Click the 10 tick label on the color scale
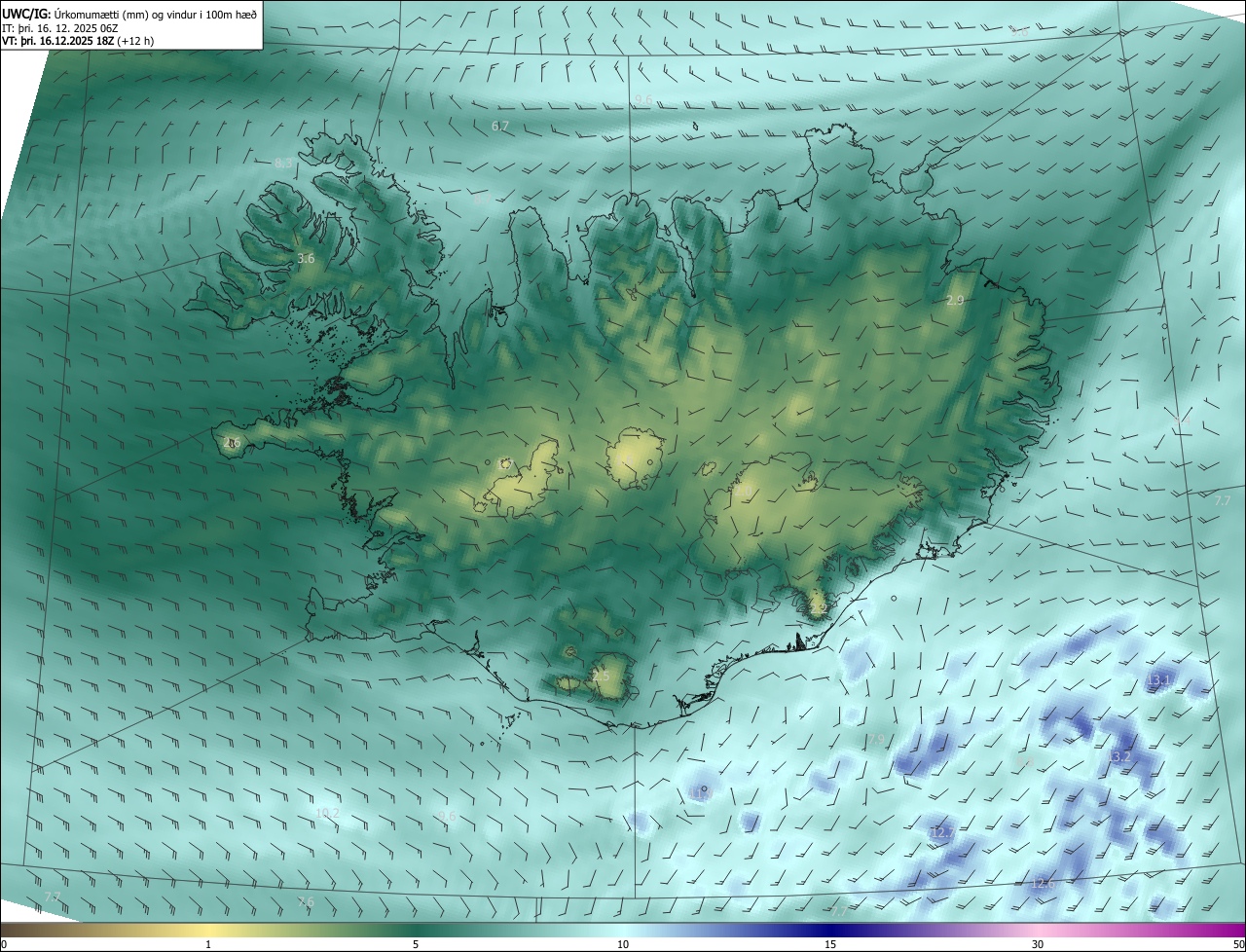This screenshot has width=1246, height=952. (x=623, y=945)
